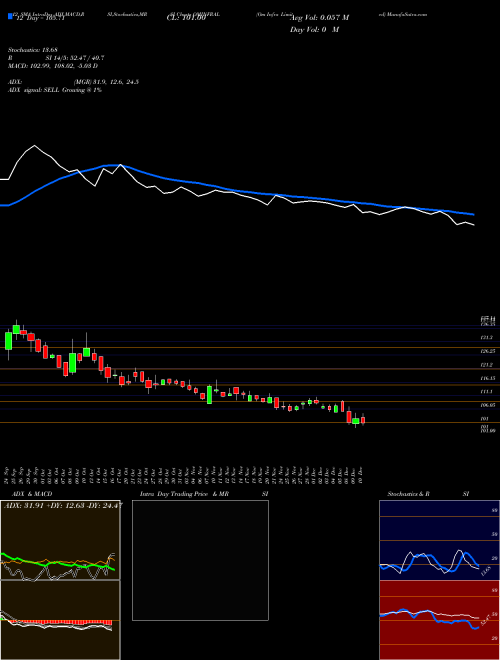
Task: Click the 'ADX: 31.91 +DY: 12.63 -DY: 24.47' header
Action: point(63,506)
